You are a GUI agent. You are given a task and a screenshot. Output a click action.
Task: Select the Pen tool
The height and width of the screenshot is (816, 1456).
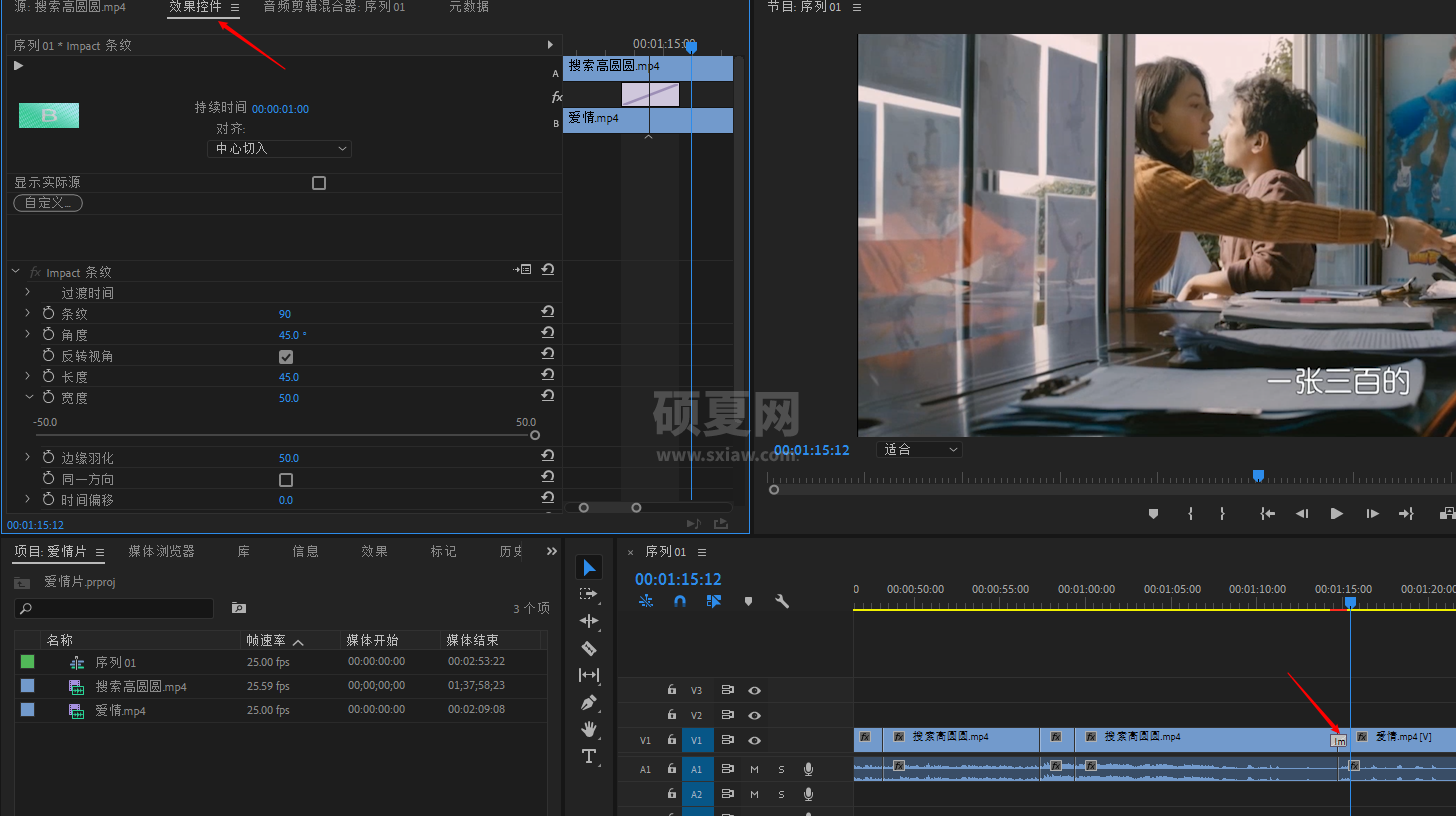pos(590,702)
